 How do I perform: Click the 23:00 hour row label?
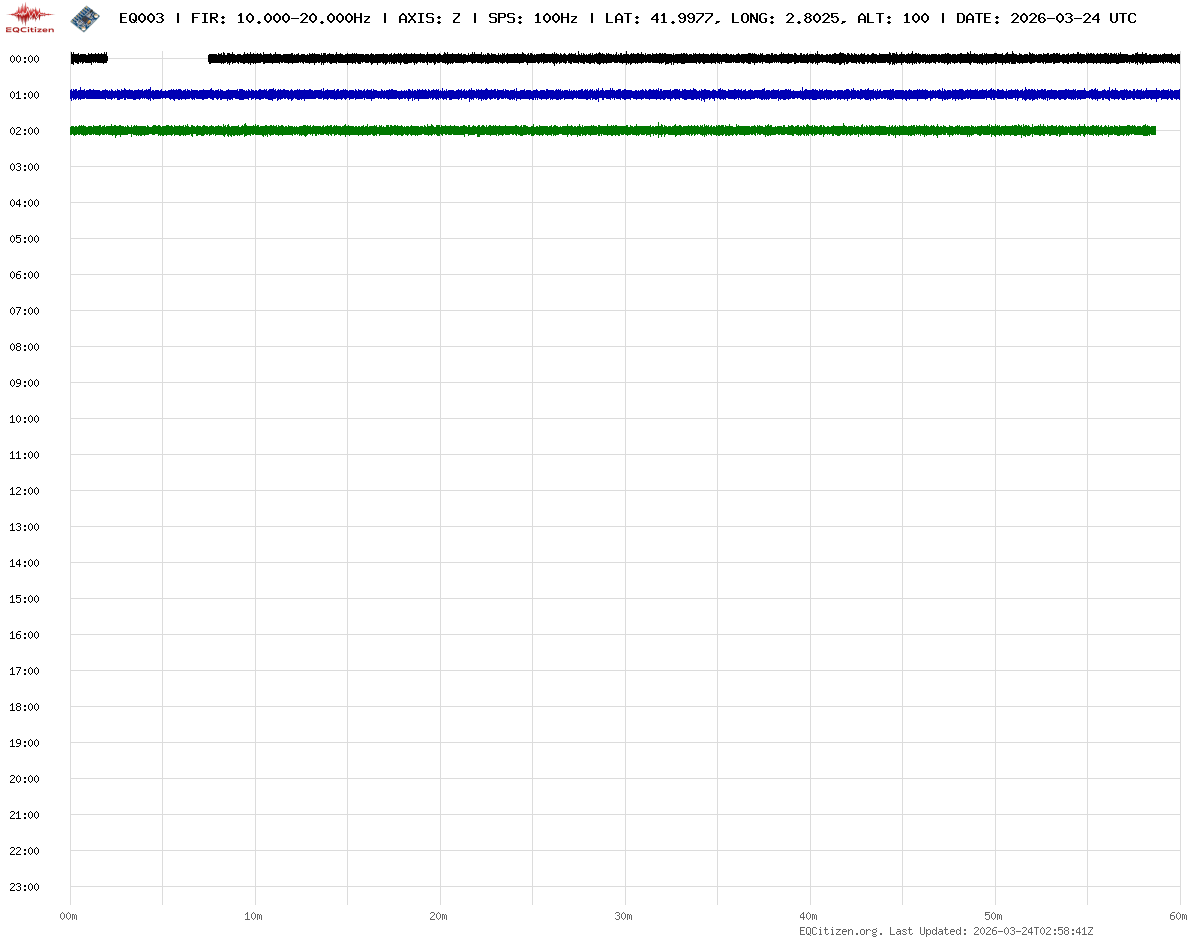coord(24,887)
